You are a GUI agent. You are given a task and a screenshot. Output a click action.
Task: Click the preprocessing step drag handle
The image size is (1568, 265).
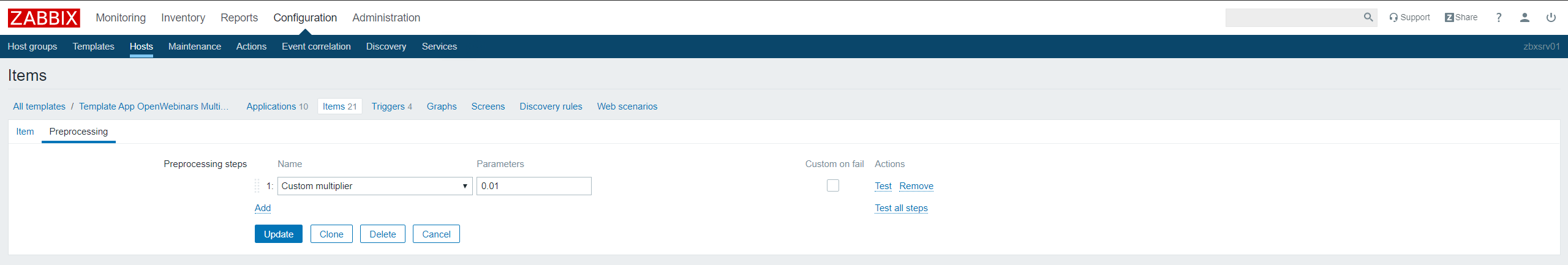click(x=257, y=186)
